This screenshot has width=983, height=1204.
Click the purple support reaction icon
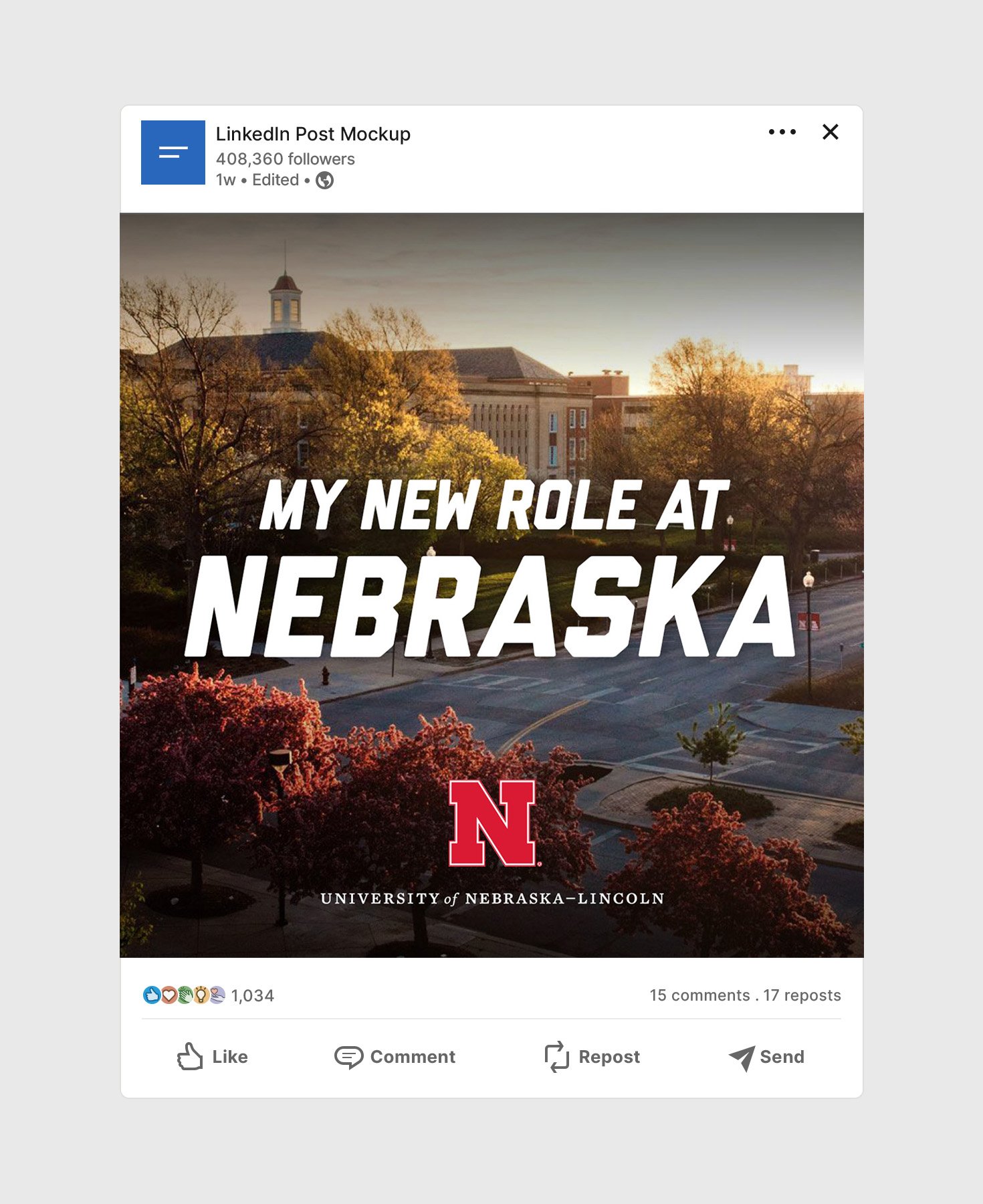point(217,995)
